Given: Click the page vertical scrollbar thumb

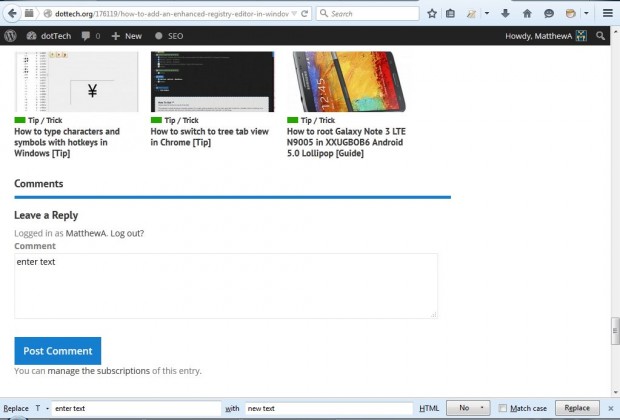Looking at the screenshot, I should click(615, 331).
